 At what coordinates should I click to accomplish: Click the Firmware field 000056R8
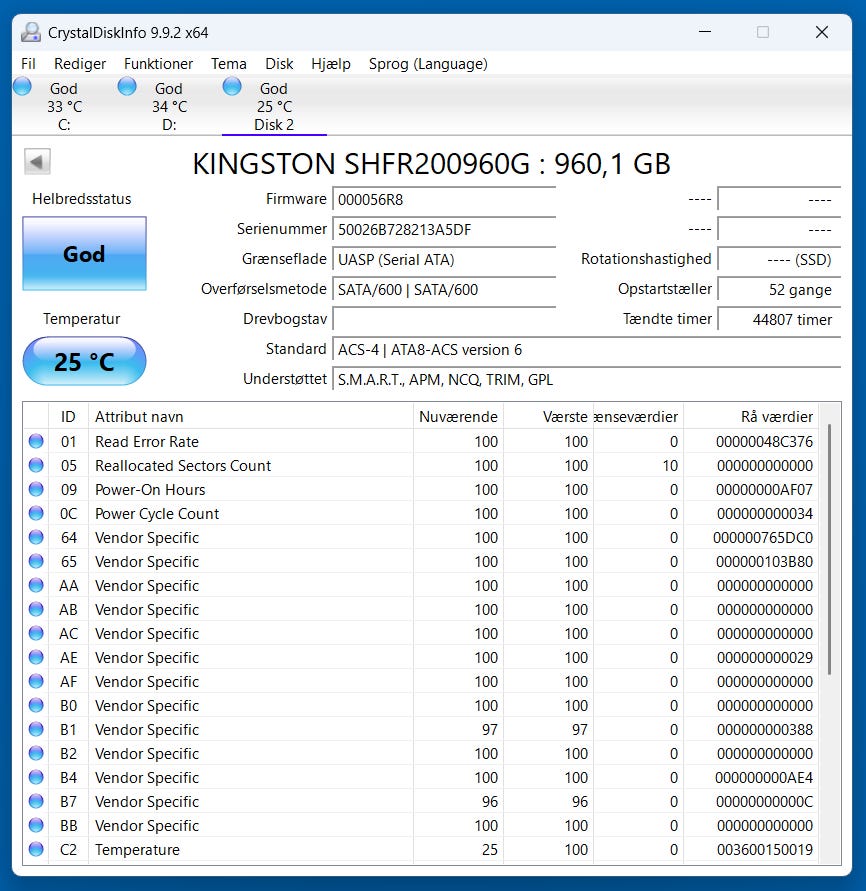(444, 199)
